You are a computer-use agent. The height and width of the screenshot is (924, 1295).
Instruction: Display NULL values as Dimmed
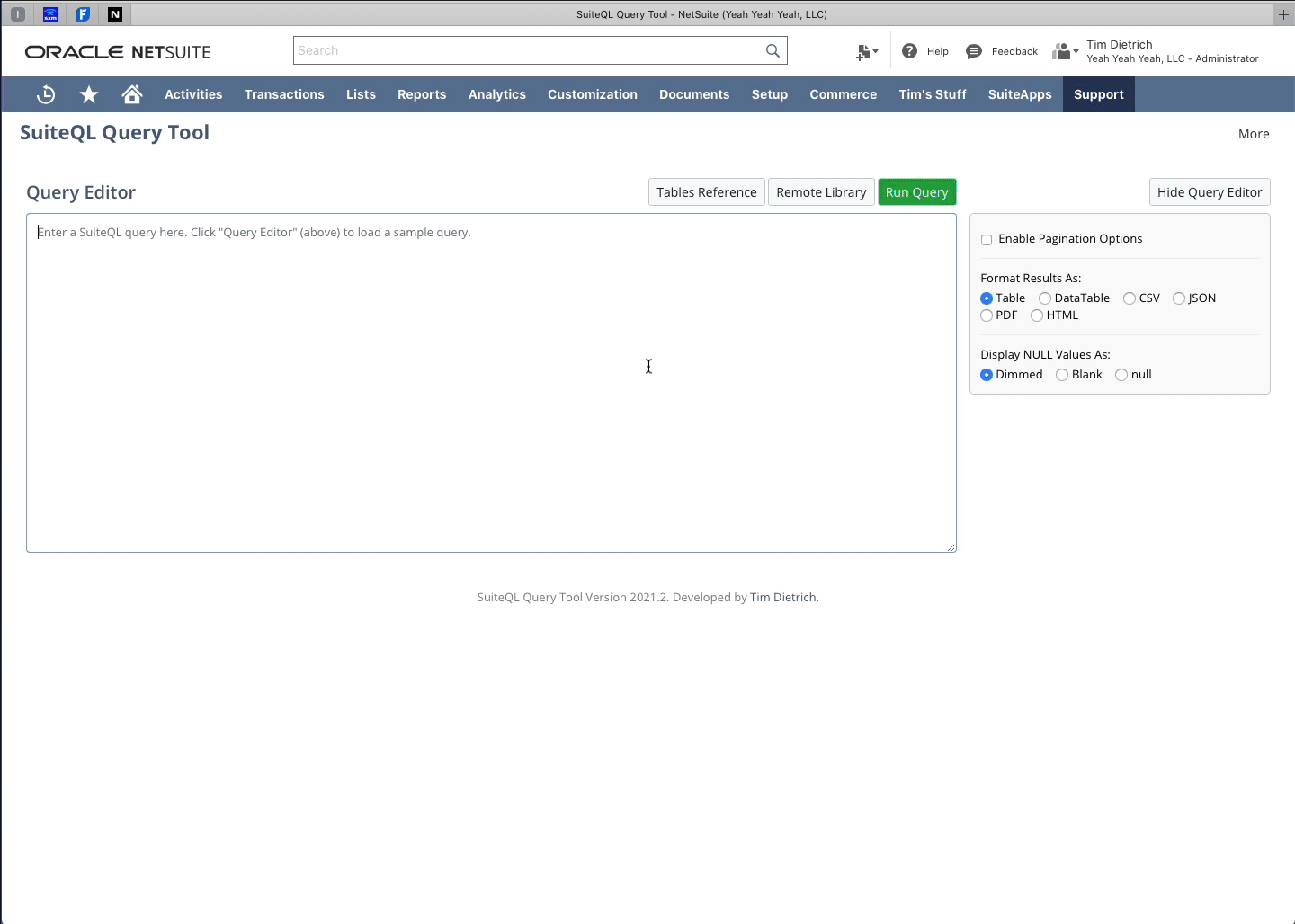pyautogui.click(x=987, y=375)
